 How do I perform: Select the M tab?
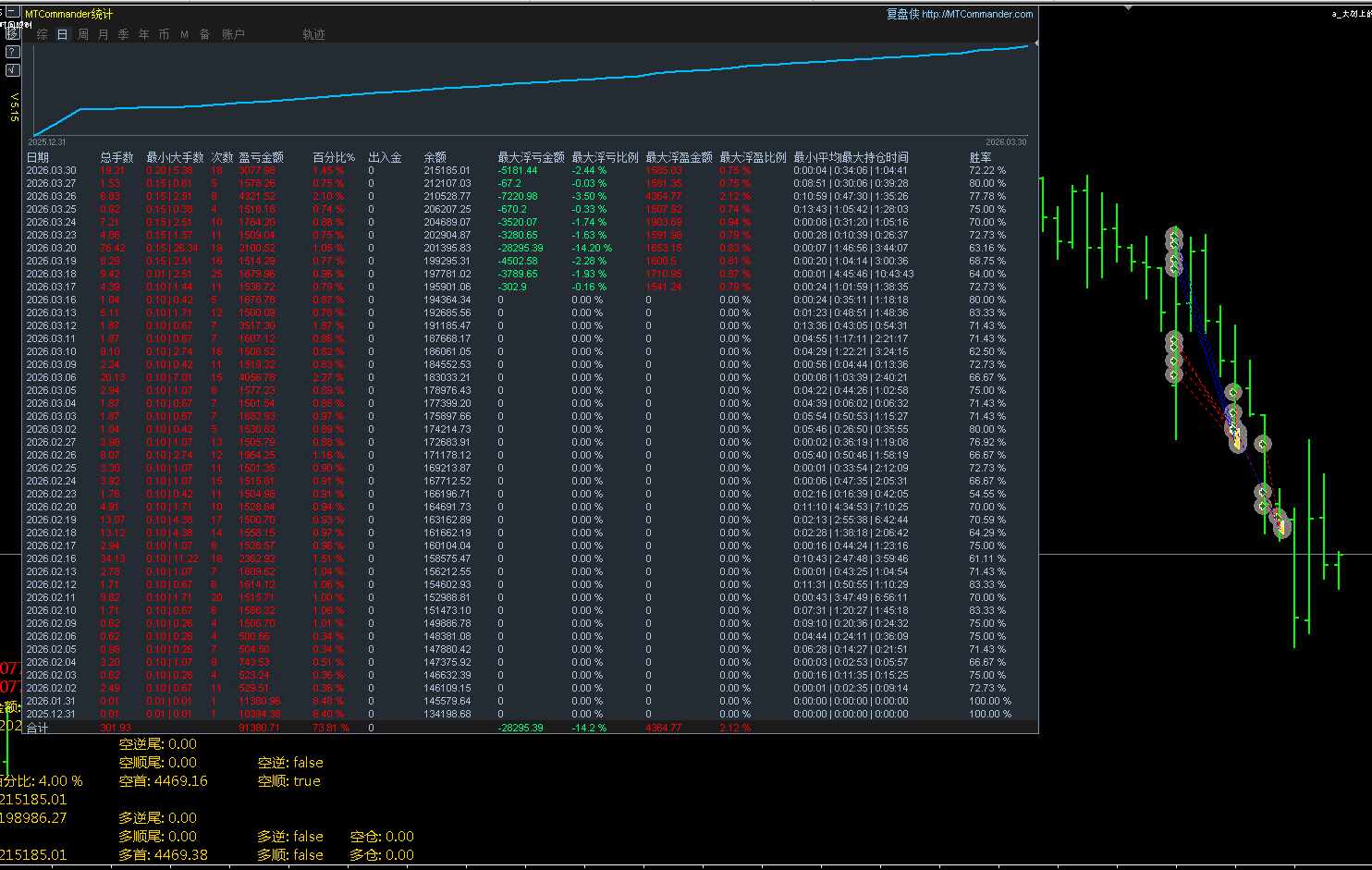coord(185,34)
